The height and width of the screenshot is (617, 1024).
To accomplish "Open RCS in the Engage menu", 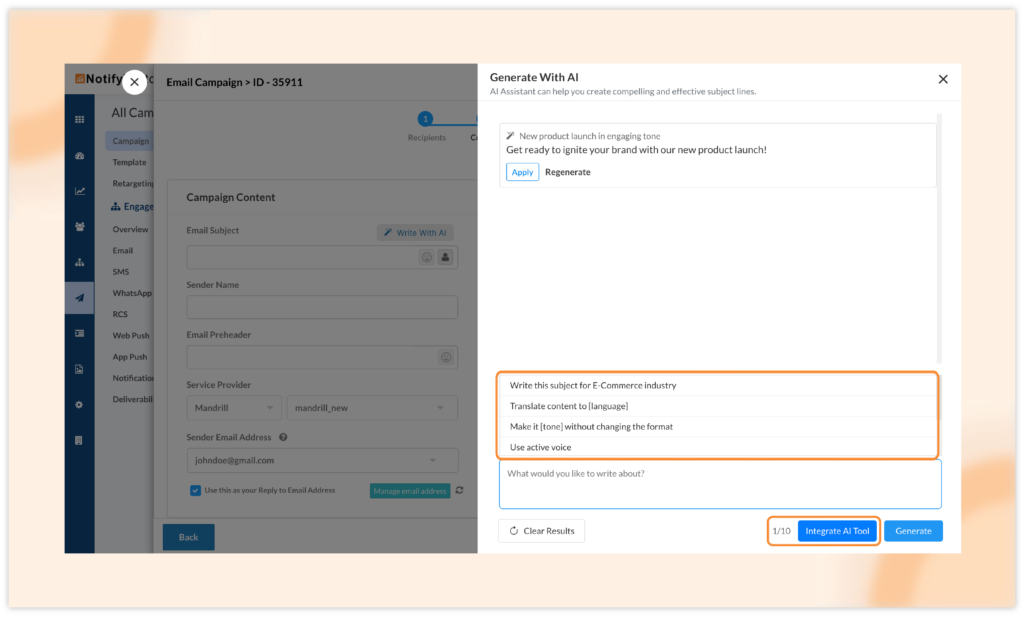I will click(120, 315).
